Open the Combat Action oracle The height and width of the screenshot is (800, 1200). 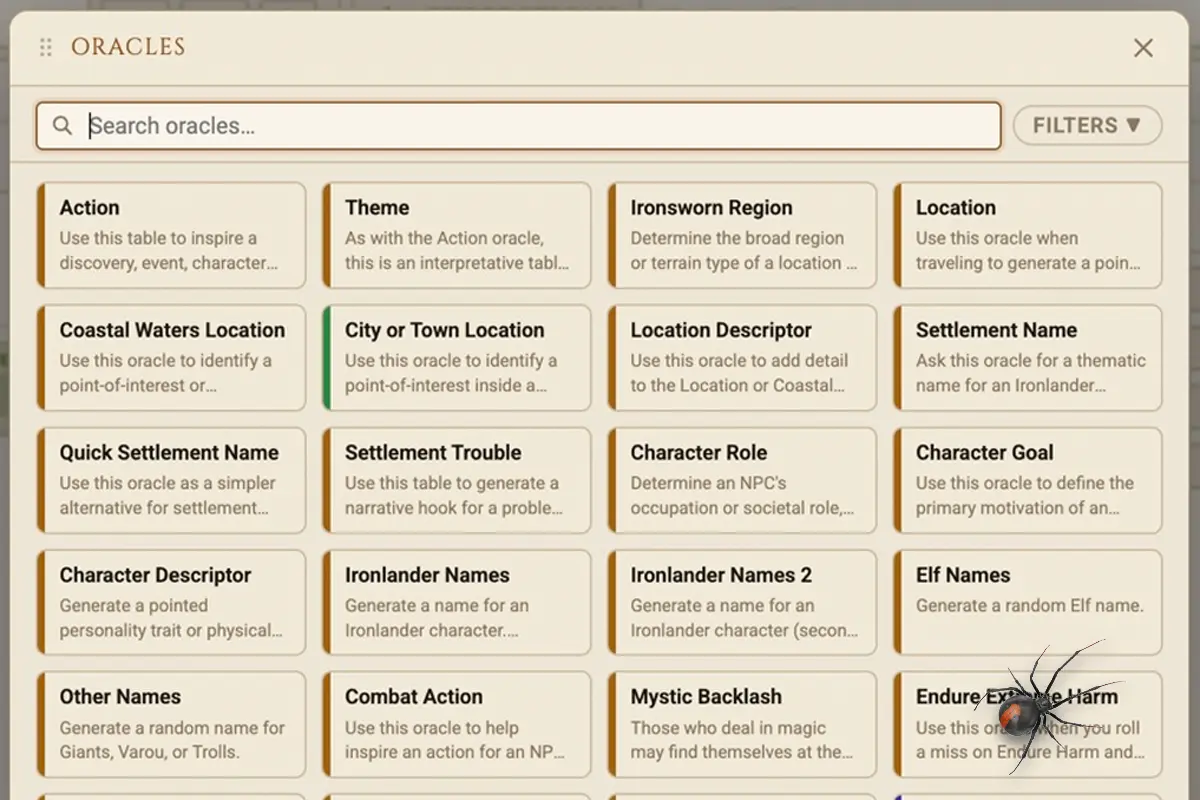click(457, 725)
